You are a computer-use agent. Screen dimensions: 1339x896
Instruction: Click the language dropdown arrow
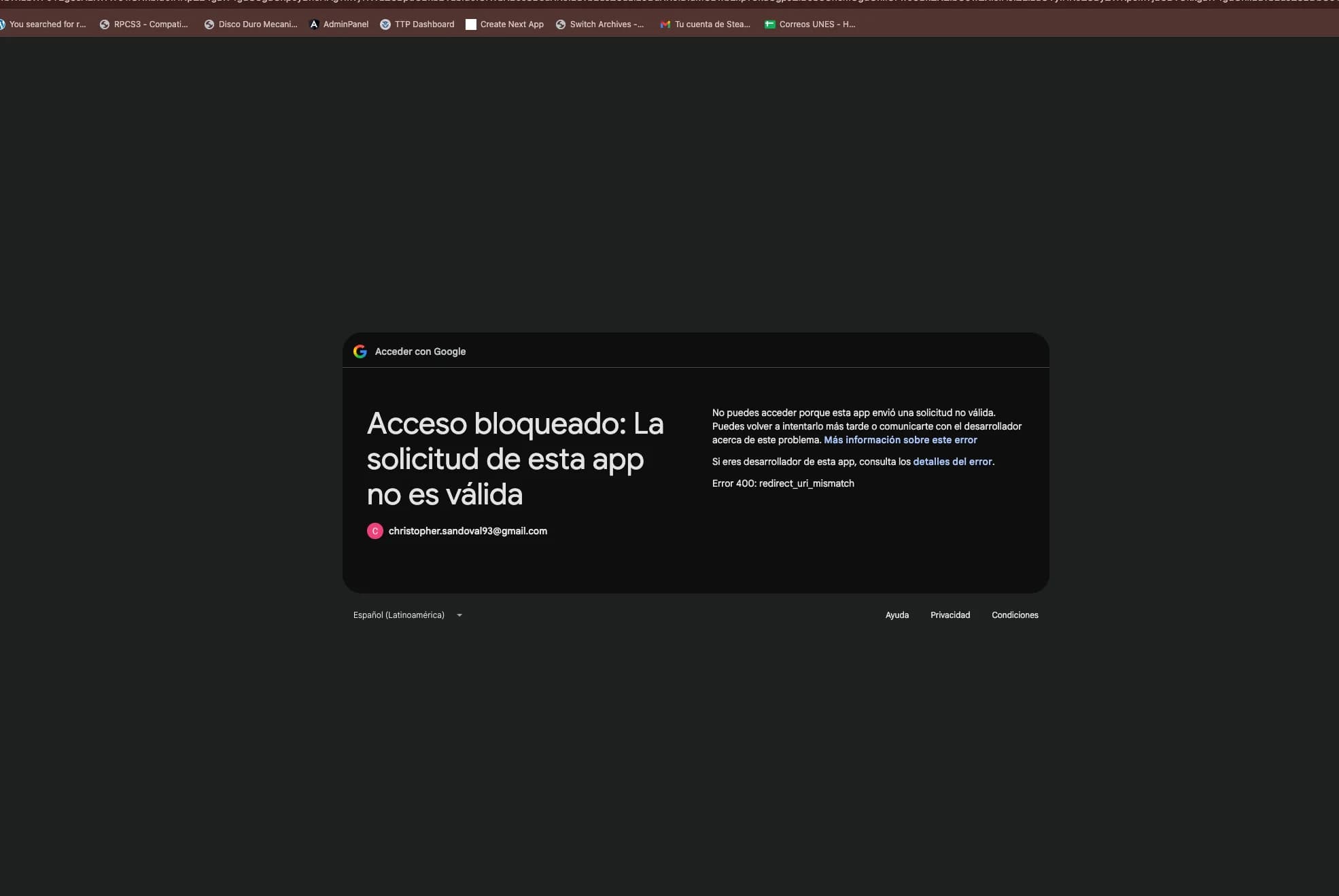coord(459,615)
